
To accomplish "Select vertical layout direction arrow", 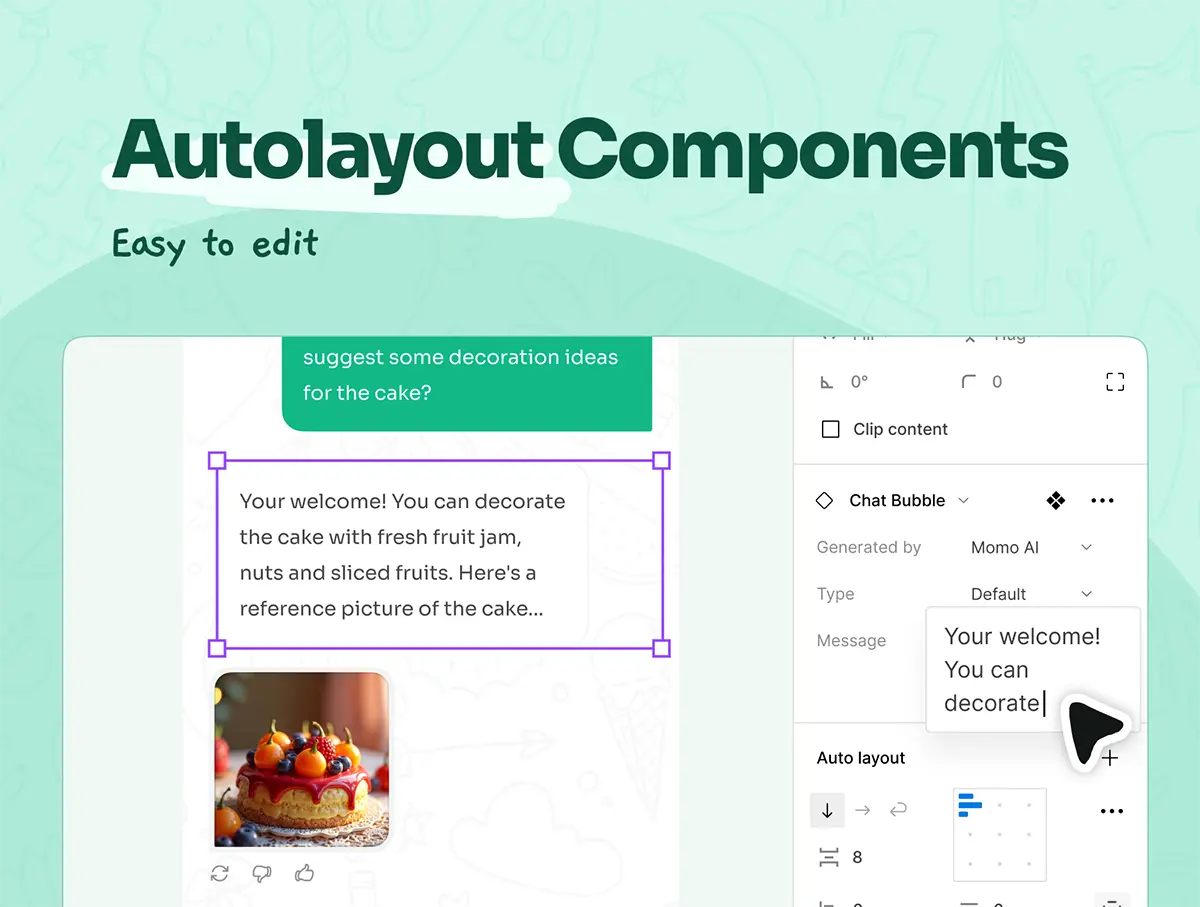I will [x=827, y=811].
